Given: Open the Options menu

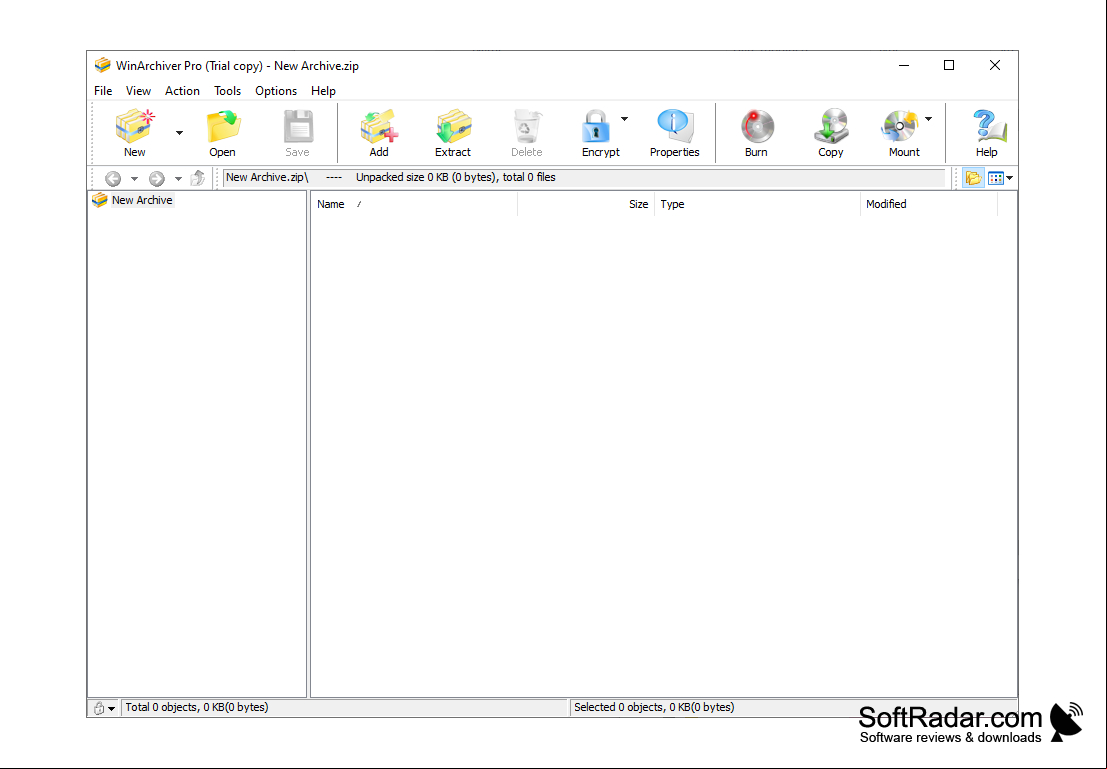Looking at the screenshot, I should pos(276,90).
